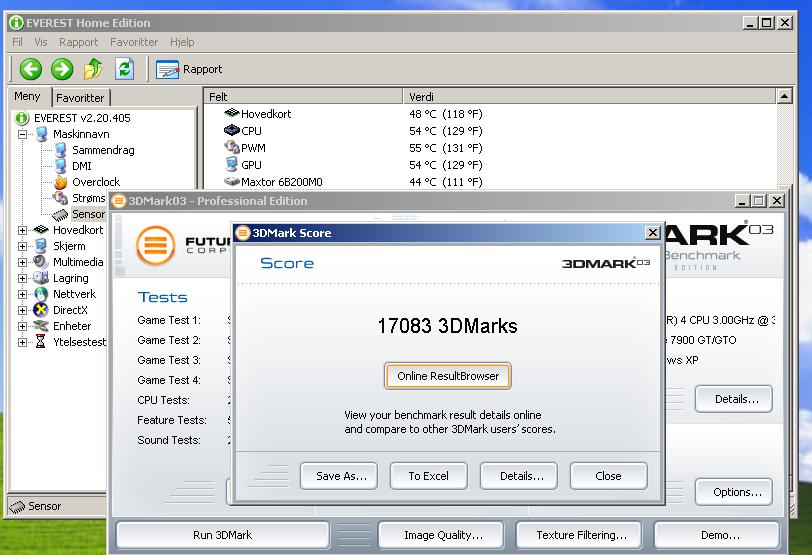The height and width of the screenshot is (555, 812).
Task: Click the CPU temperature row icon
Action: [231, 130]
